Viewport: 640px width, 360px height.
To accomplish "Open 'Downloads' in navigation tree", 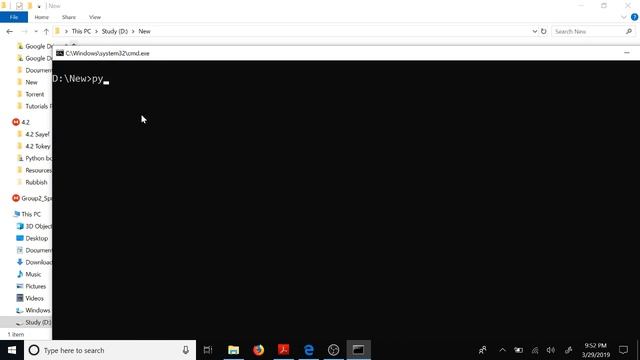I will pyautogui.click(x=34, y=262).
